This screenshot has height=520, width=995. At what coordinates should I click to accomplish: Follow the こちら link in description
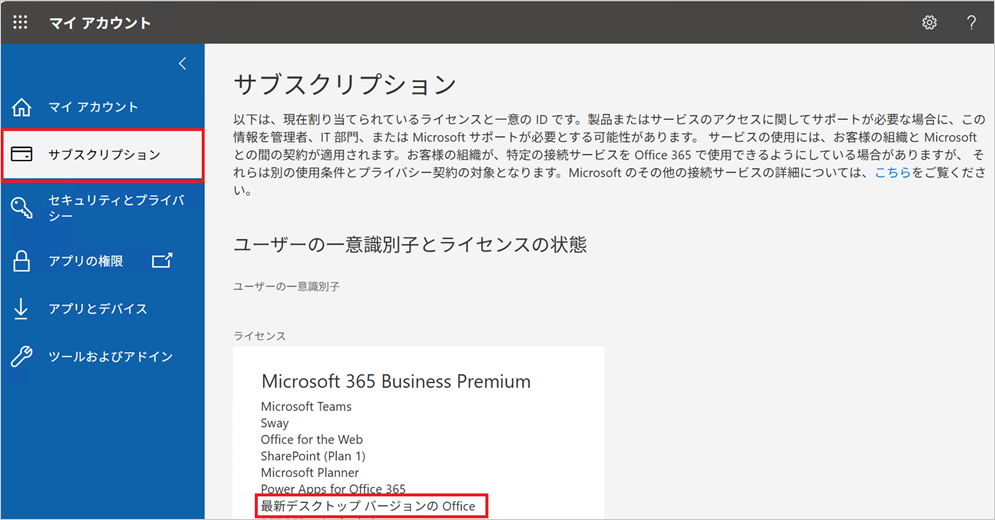pos(893,173)
